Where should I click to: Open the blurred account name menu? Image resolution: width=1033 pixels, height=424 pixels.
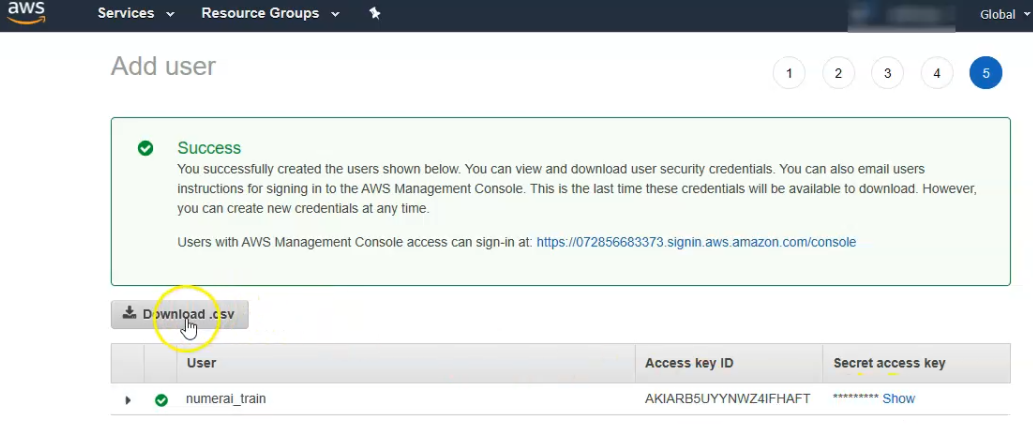click(x=901, y=14)
